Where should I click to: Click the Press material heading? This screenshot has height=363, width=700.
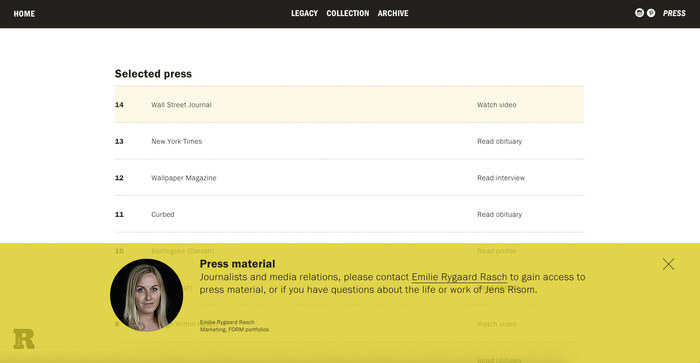point(238,264)
